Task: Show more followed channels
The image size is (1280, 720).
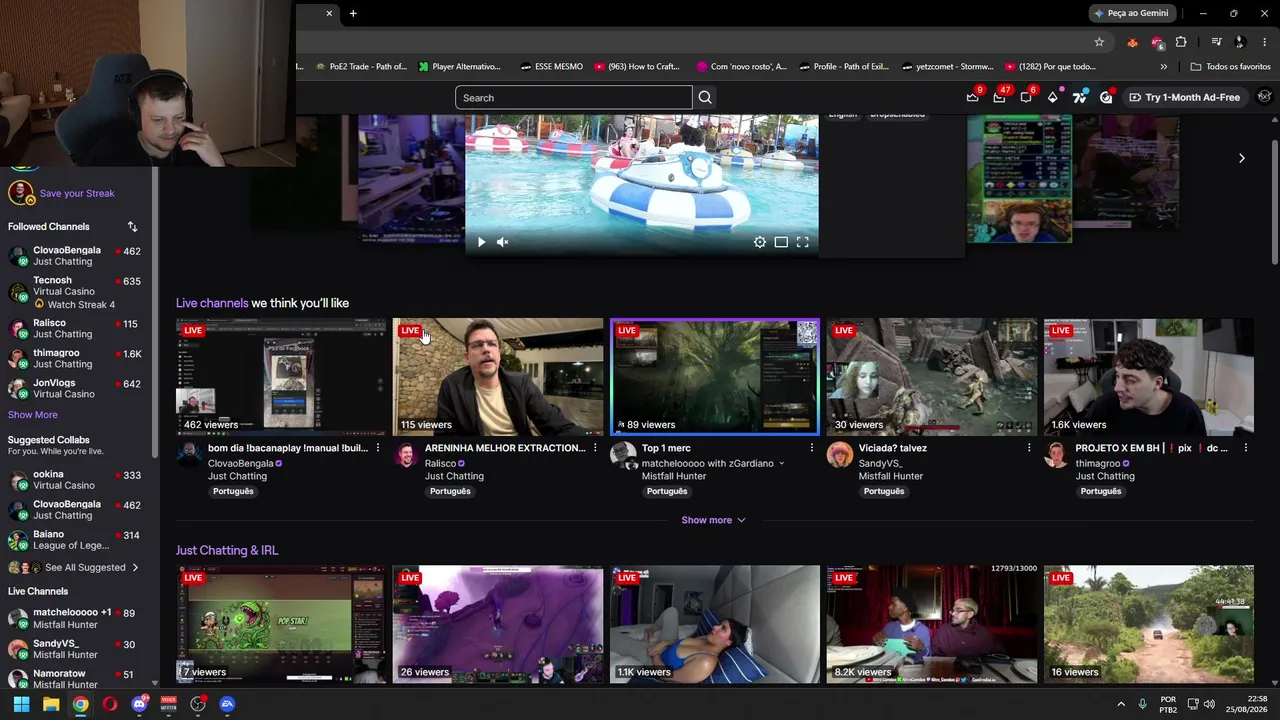Action: (x=33, y=415)
